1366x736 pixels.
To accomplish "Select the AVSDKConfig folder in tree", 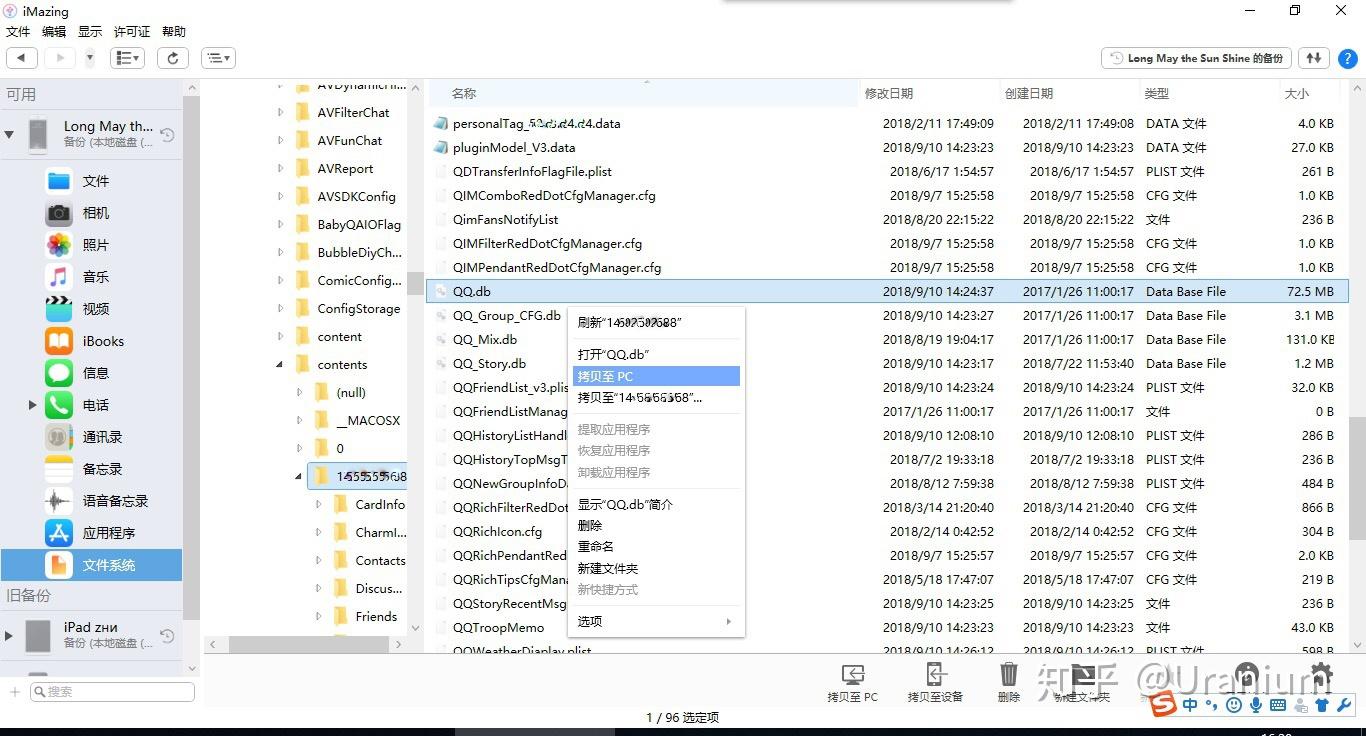I will point(356,197).
